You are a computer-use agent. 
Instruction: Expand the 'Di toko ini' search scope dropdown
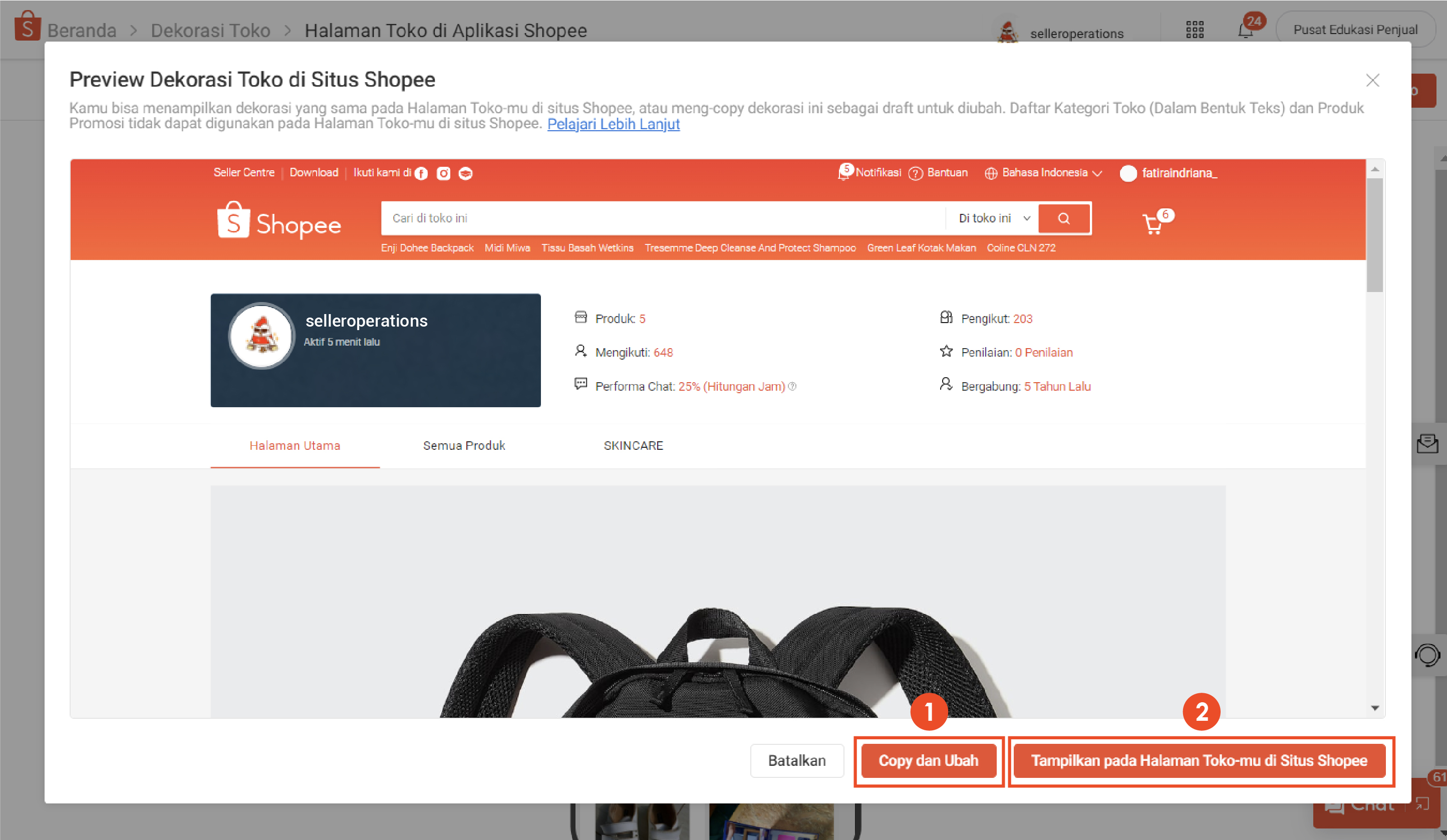point(991,218)
